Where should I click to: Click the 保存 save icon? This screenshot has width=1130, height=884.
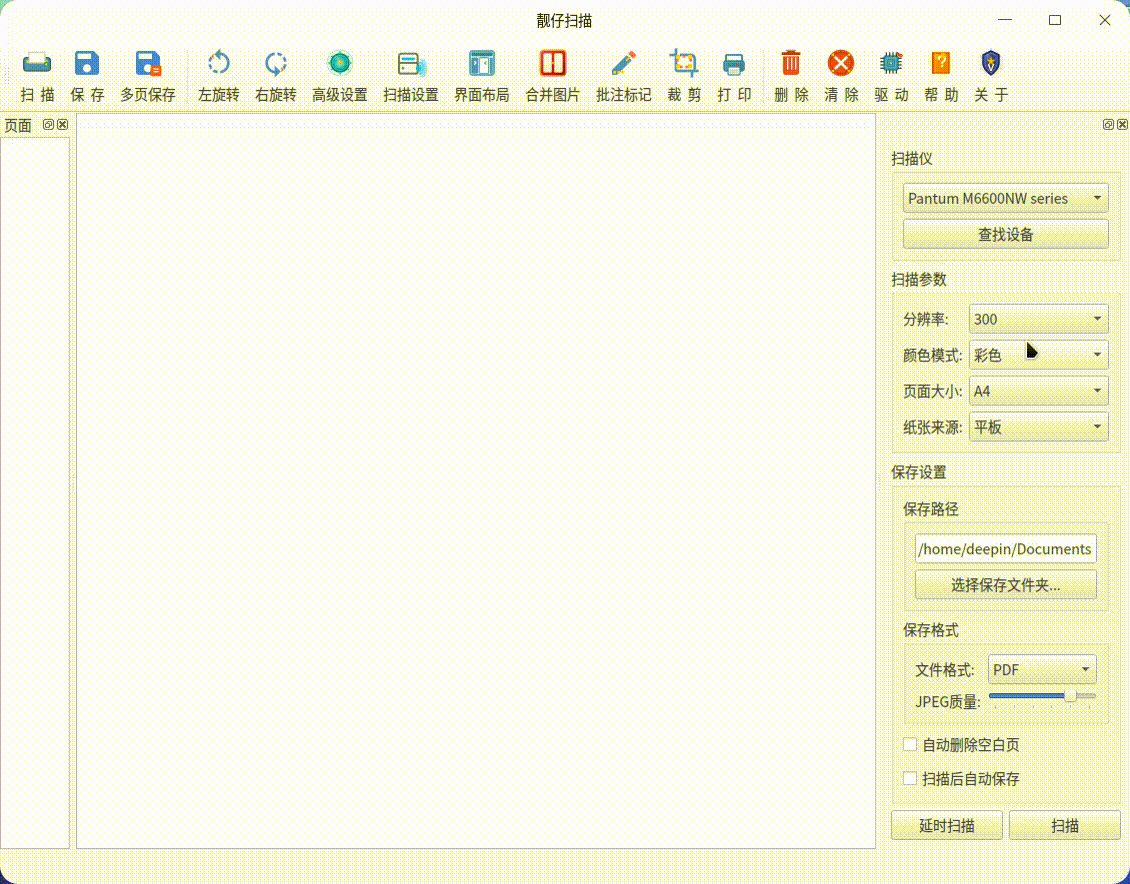click(x=87, y=63)
